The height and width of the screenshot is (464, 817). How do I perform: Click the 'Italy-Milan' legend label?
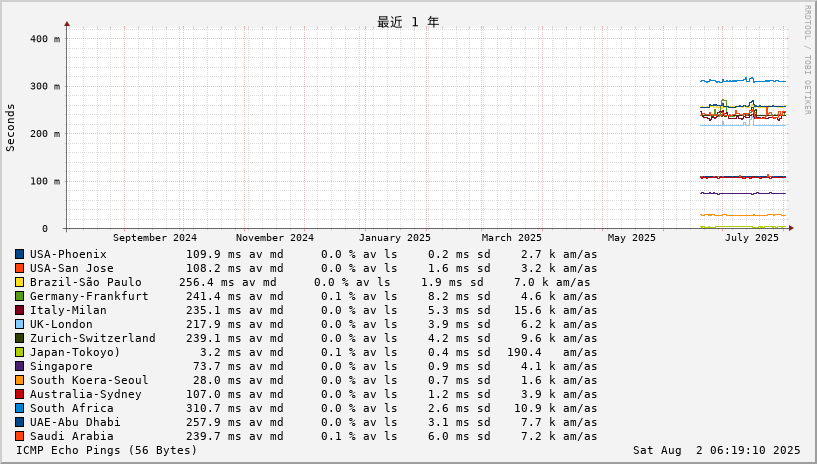point(68,310)
